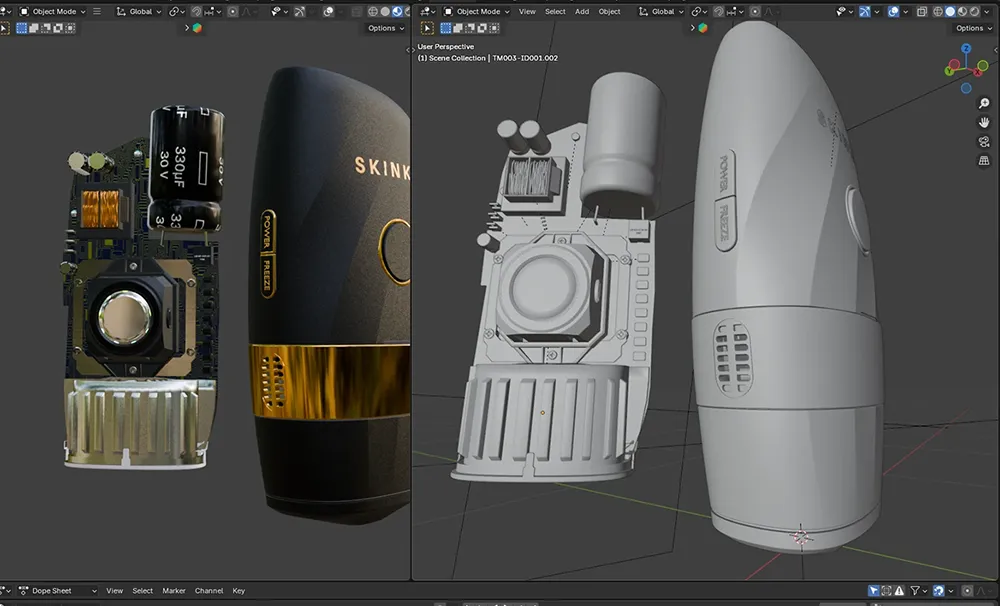The image size is (1000, 606).
Task: Open Global orientation dropdown in left viewport
Action: click(138, 11)
